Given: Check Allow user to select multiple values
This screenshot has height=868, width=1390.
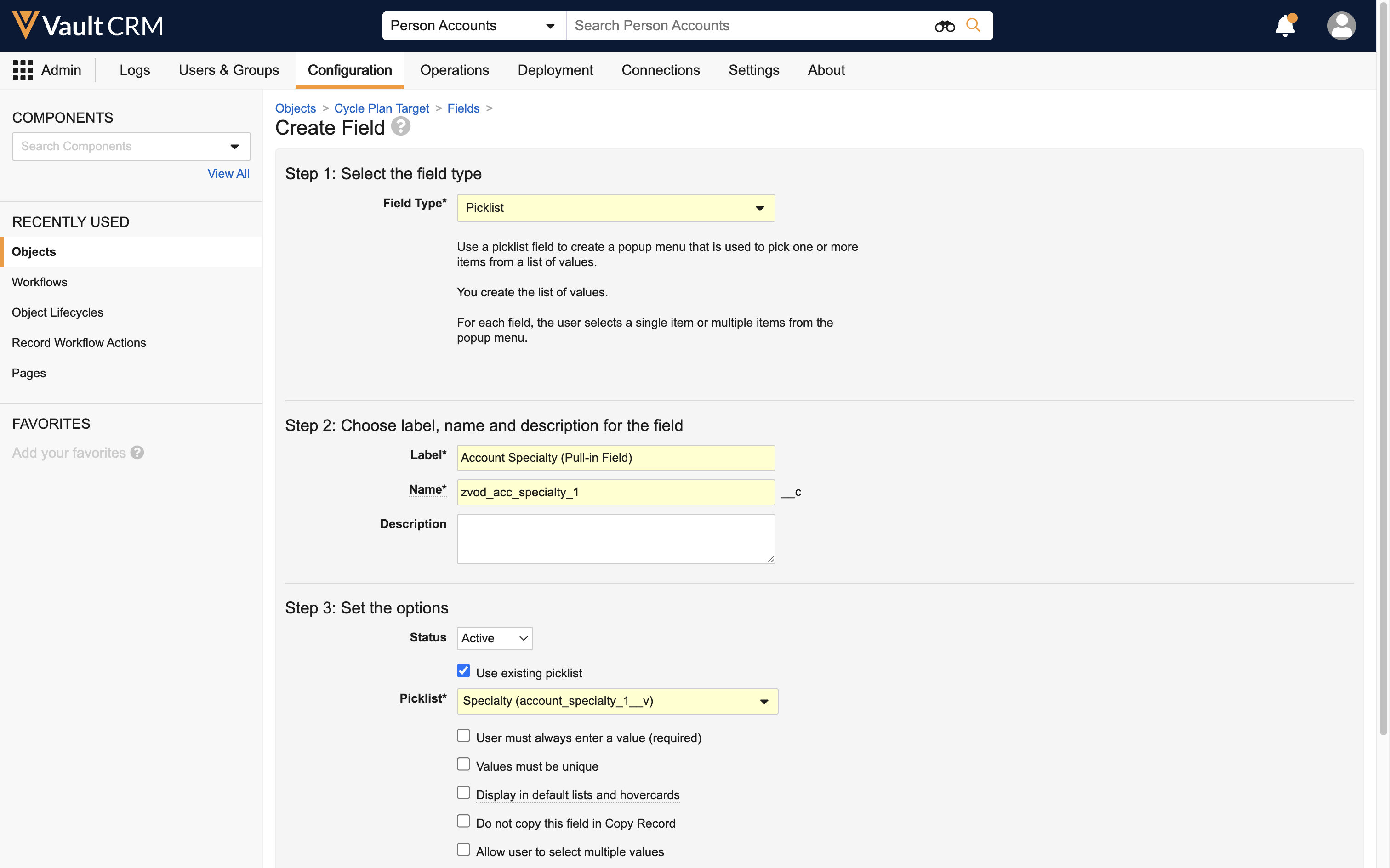Looking at the screenshot, I should tap(463, 850).
